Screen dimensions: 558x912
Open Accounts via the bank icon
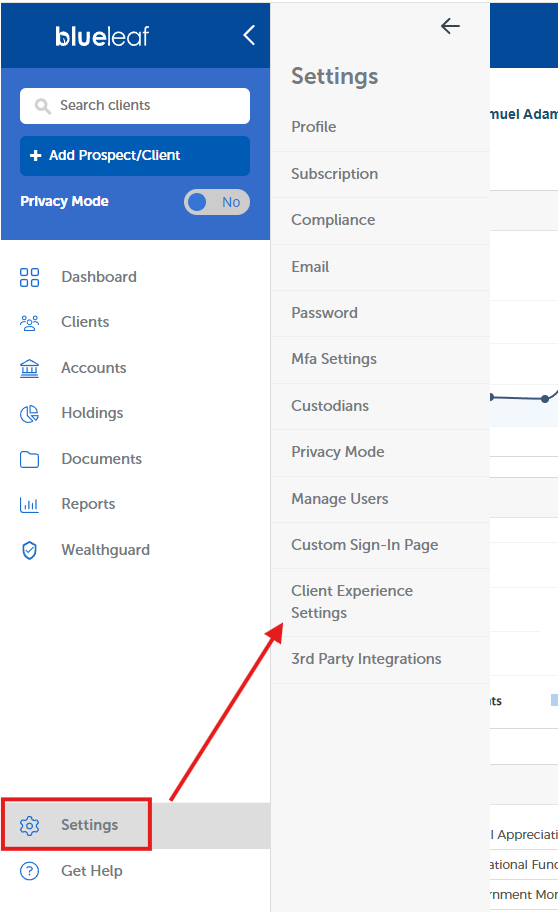point(30,368)
